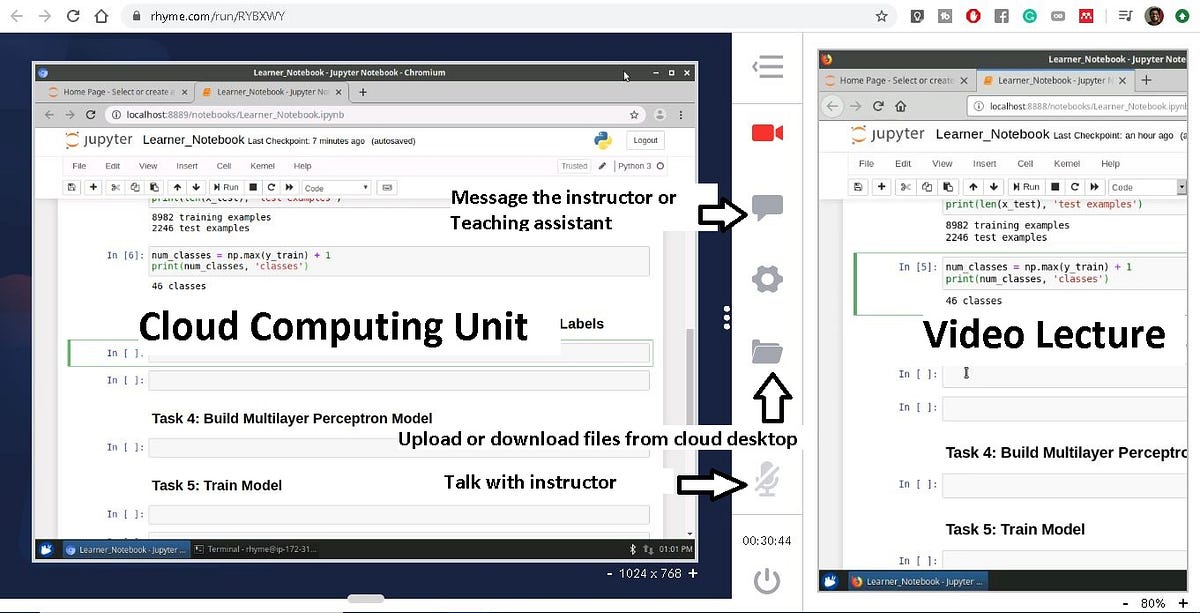Viewport: 1200px width, 613px height.
Task: Open the Rhyme settings gear
Action: pos(766,279)
